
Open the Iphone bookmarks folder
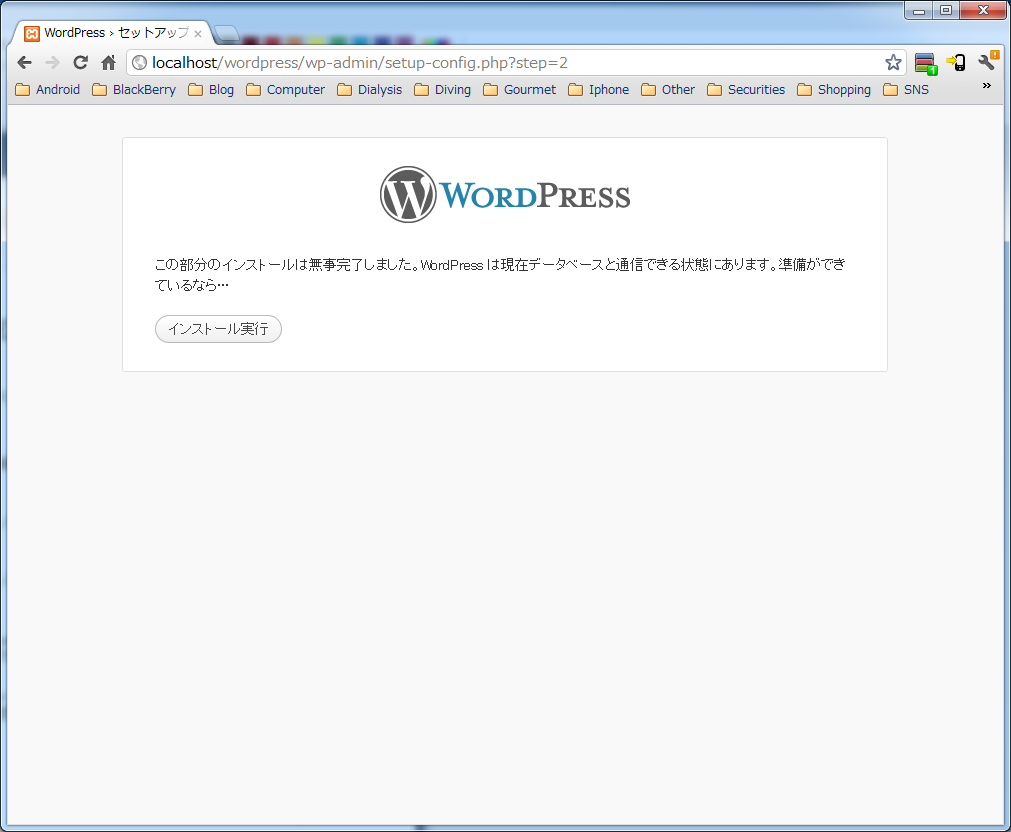tap(598, 90)
